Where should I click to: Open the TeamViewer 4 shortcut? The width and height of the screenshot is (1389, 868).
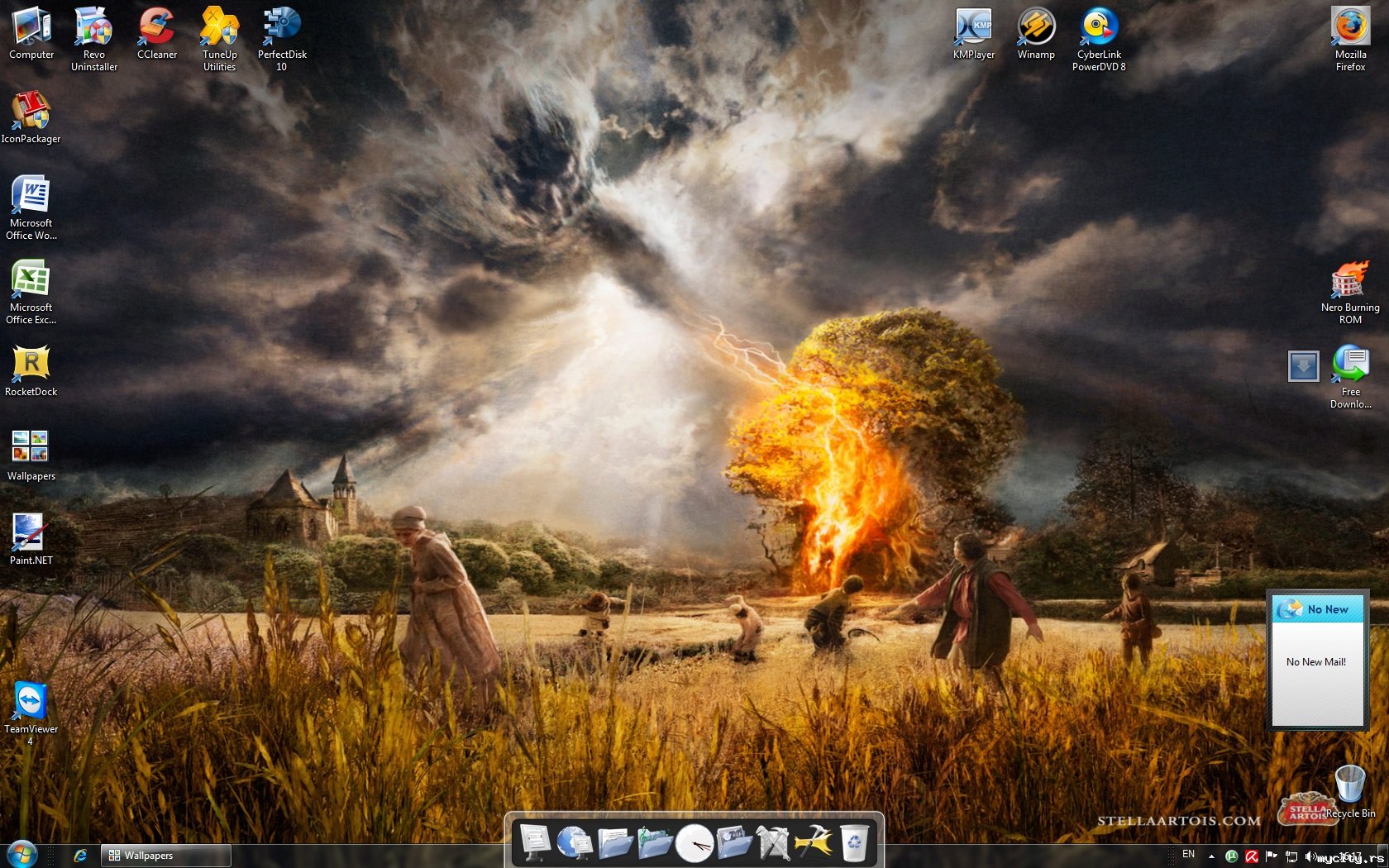point(31,713)
